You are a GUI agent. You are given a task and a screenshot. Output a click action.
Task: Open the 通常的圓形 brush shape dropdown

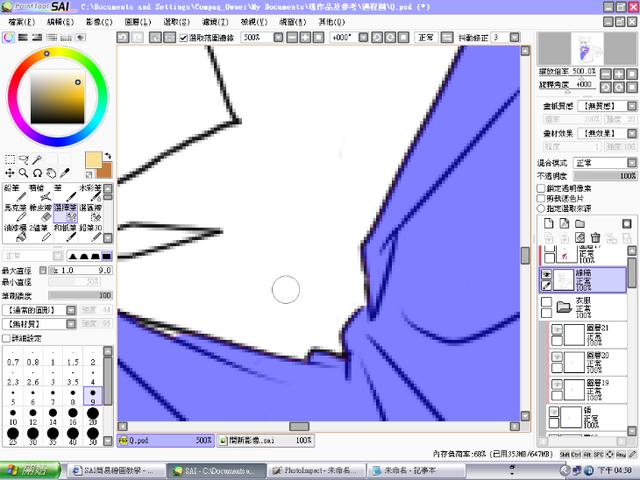point(71,310)
